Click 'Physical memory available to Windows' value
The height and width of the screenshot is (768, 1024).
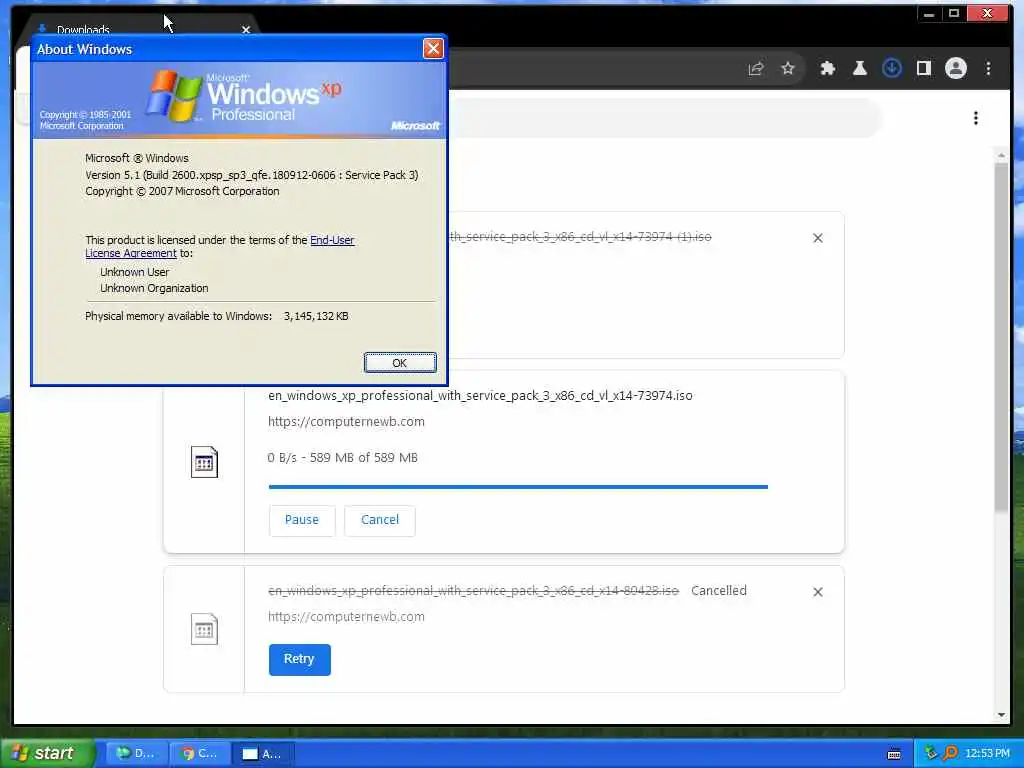pos(316,316)
